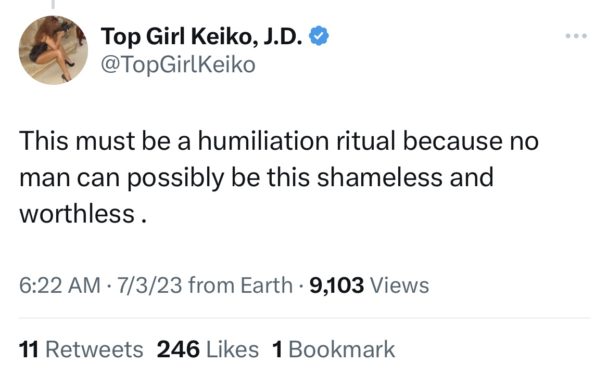Click the word "shameless" in the tweet

click(379, 177)
